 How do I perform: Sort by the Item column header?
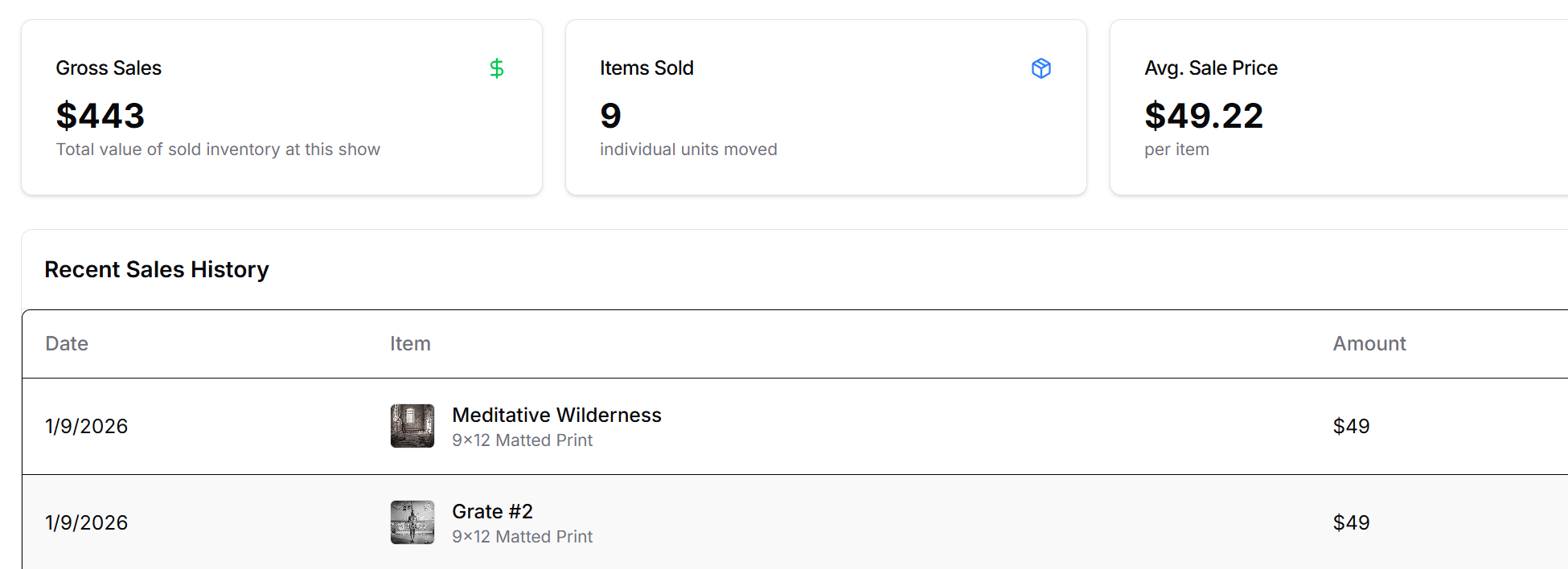tap(410, 344)
